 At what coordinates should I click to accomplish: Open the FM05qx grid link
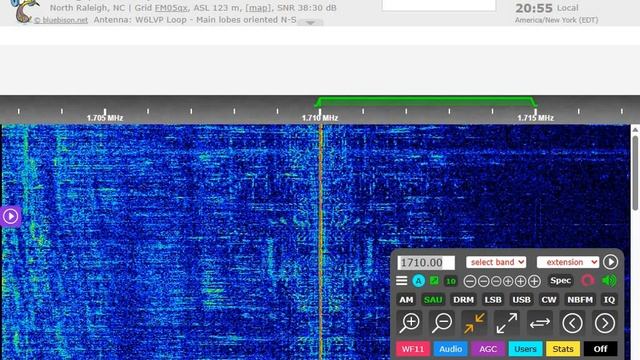171,8
